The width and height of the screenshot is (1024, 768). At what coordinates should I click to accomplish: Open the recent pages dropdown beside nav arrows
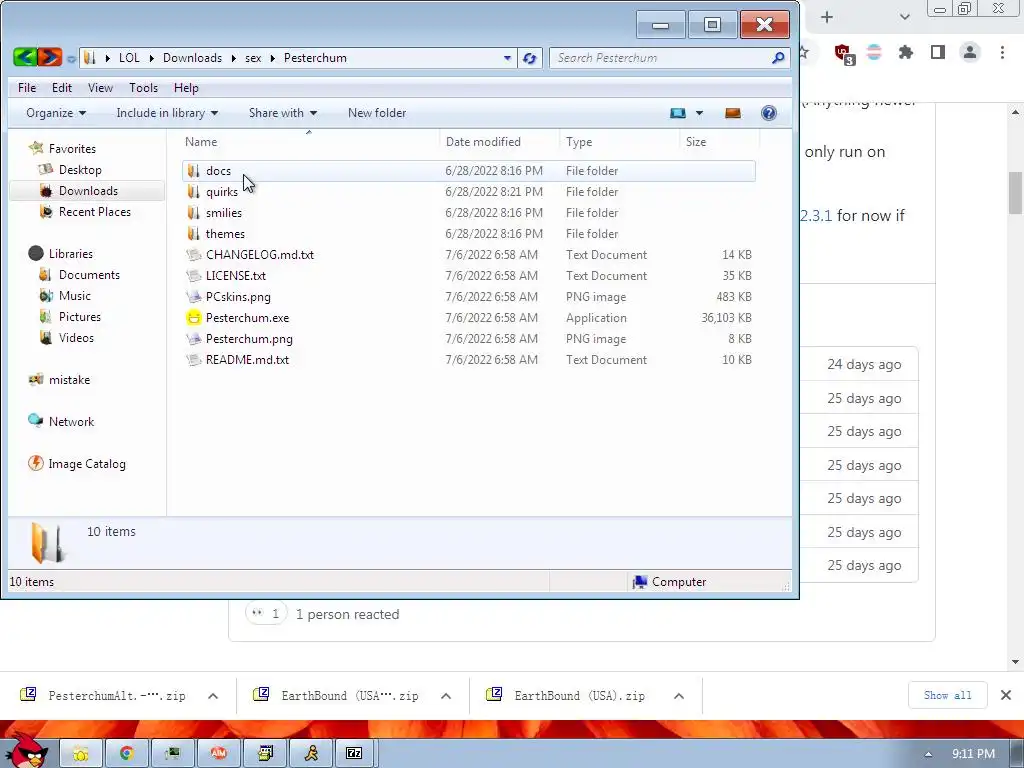(x=71, y=59)
